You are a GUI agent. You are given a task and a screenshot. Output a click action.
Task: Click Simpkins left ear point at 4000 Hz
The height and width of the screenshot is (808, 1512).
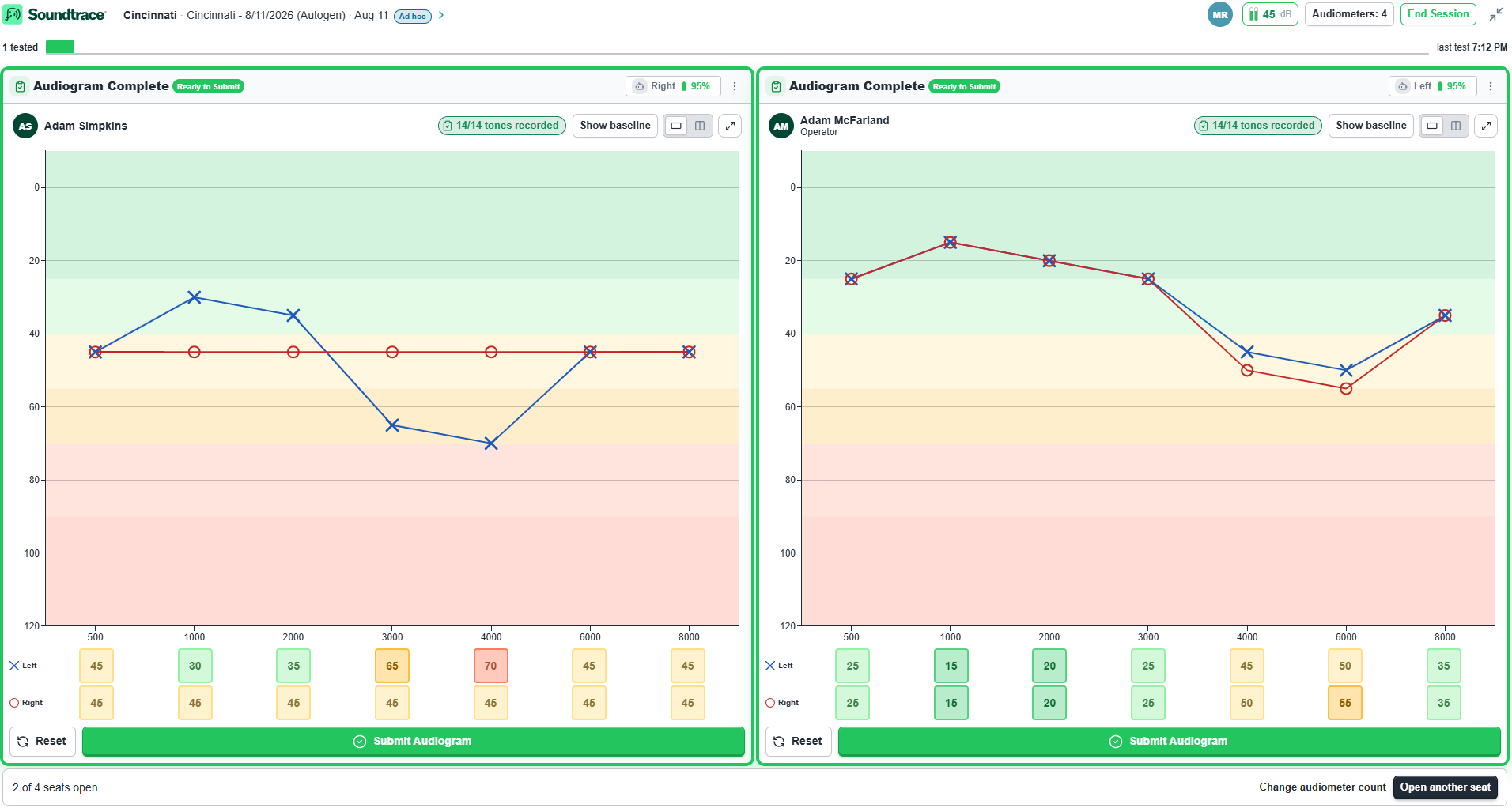coord(491,444)
